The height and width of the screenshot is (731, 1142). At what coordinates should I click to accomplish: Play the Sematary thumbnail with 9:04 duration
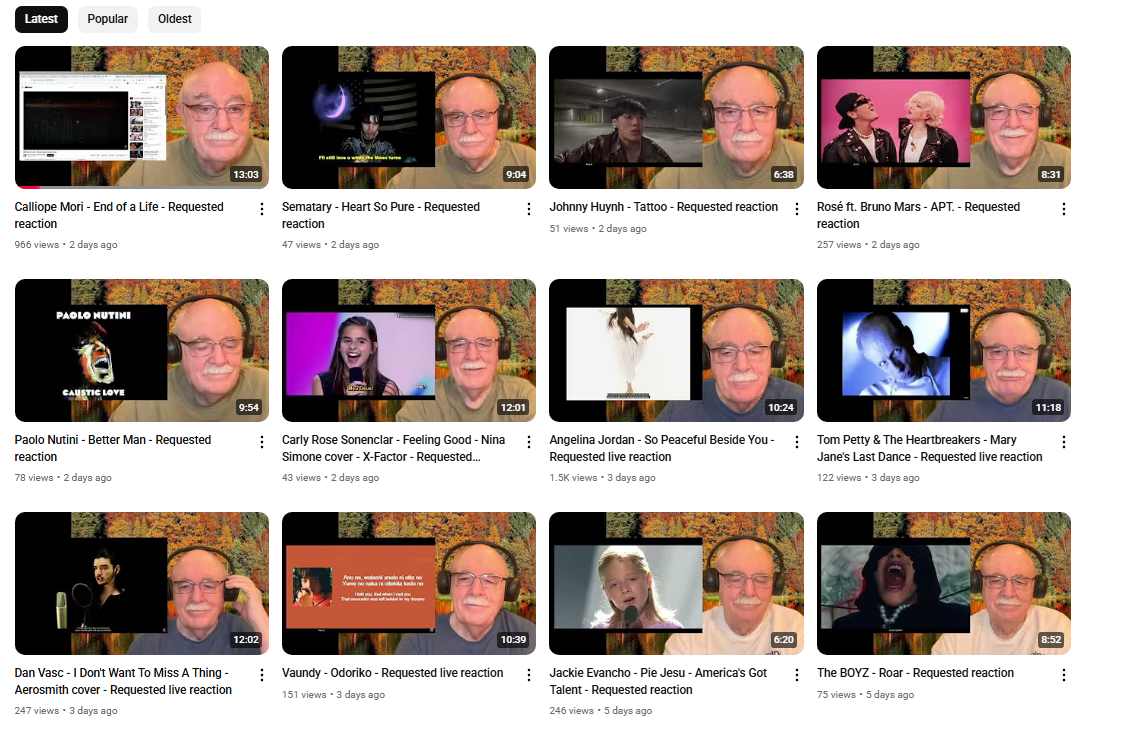pyautogui.click(x=409, y=117)
